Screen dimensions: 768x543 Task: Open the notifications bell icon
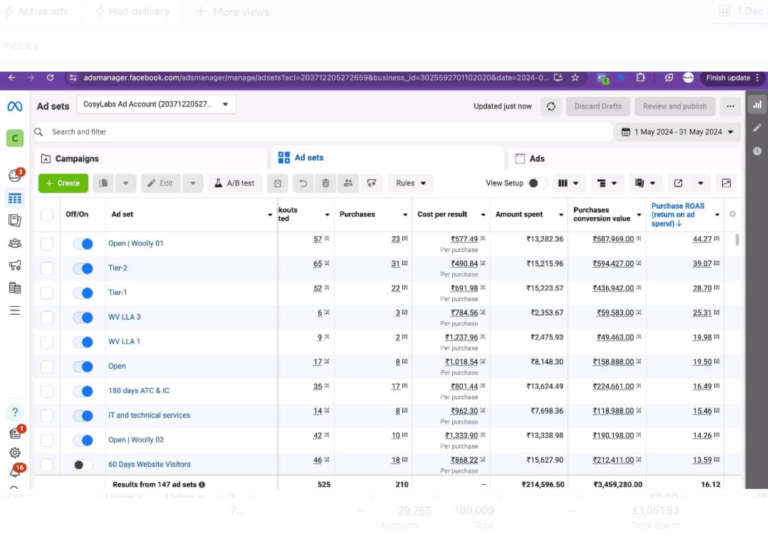click(14, 472)
